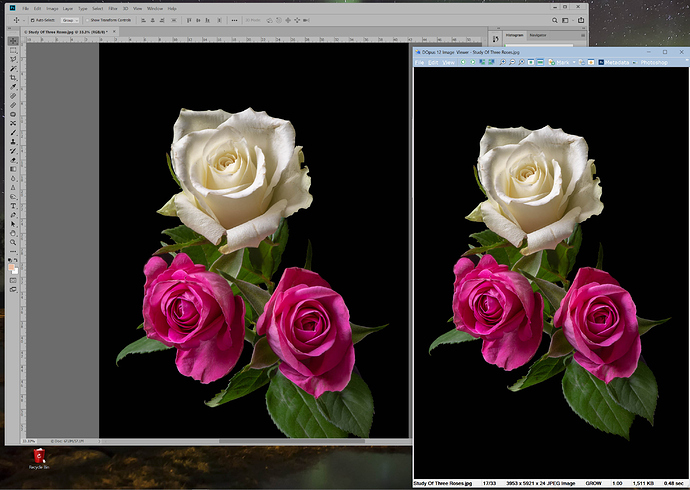
Task: Open DOpus viewer File menu
Action: pyautogui.click(x=419, y=62)
